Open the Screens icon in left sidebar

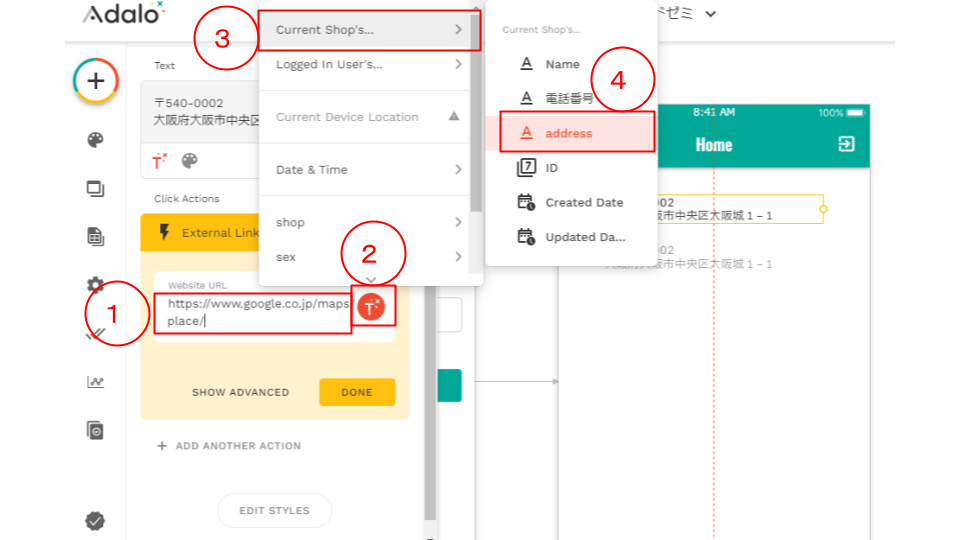tap(96, 189)
